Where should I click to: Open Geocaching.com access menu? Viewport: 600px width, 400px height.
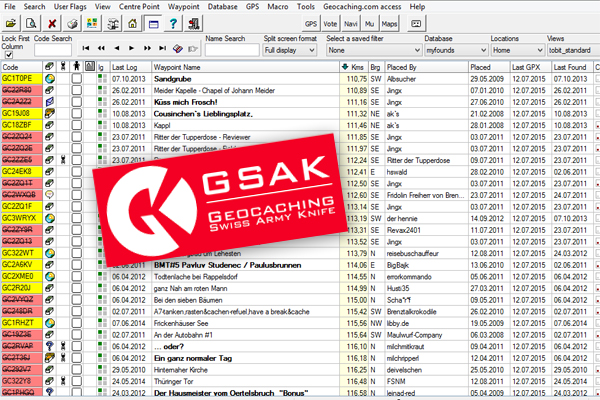pos(362,7)
